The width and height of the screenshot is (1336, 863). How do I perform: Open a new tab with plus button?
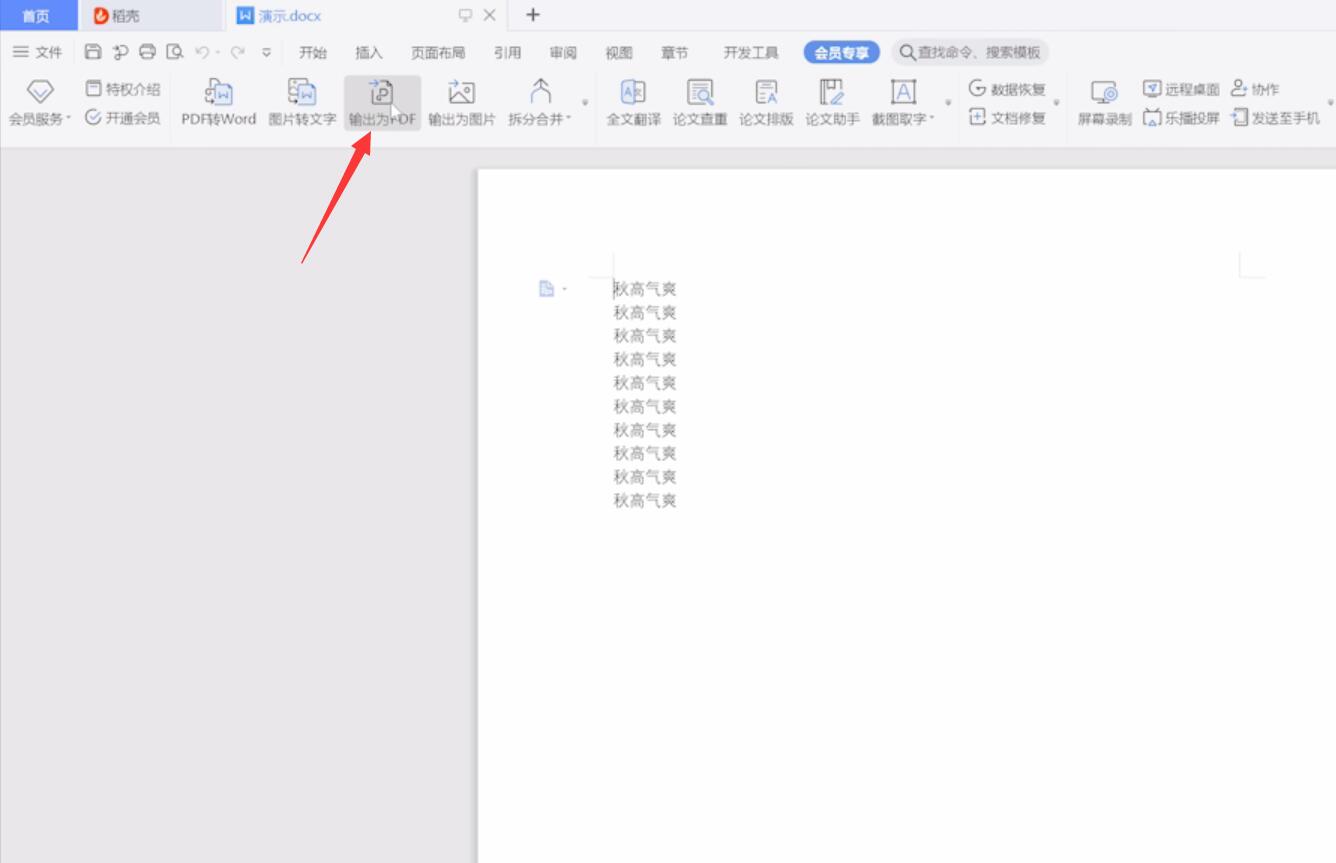(533, 15)
